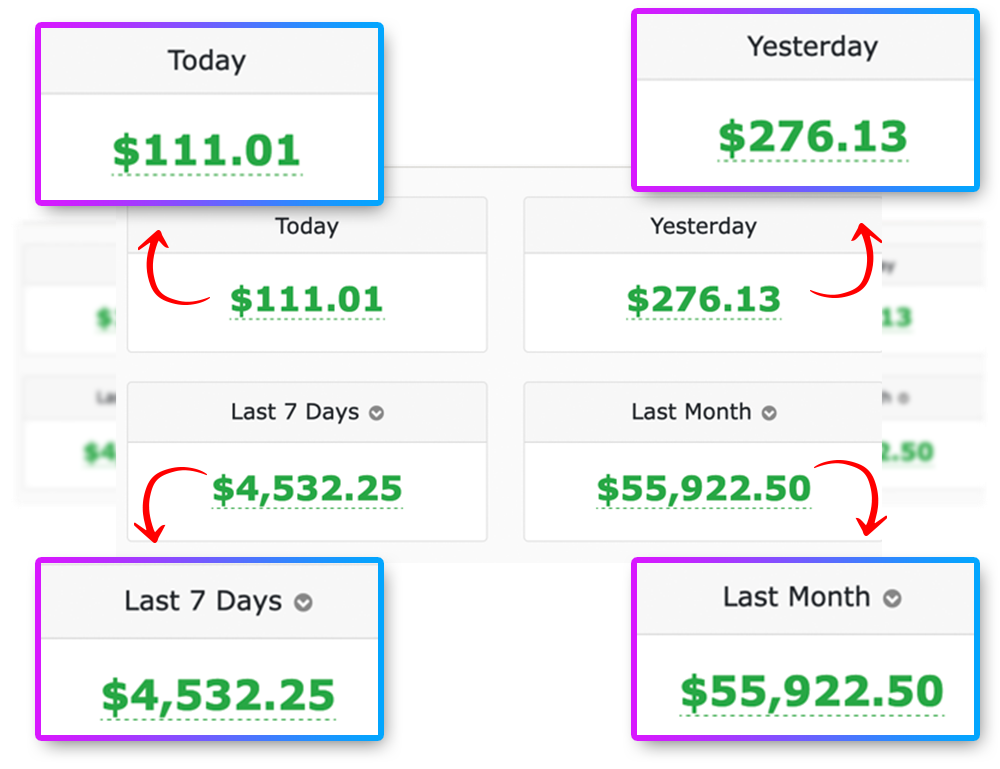1000x769 pixels.
Task: Expand Last Month dropdown arrow in center panel
Action: (x=769, y=413)
